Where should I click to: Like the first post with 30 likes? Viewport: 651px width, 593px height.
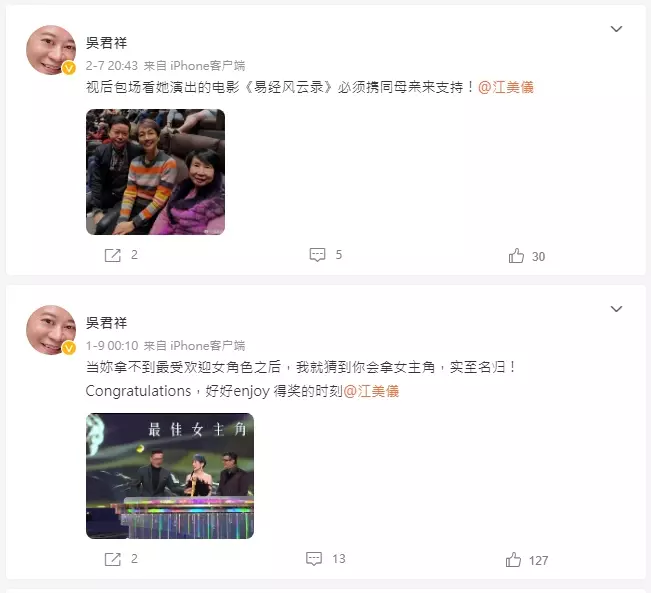[516, 256]
